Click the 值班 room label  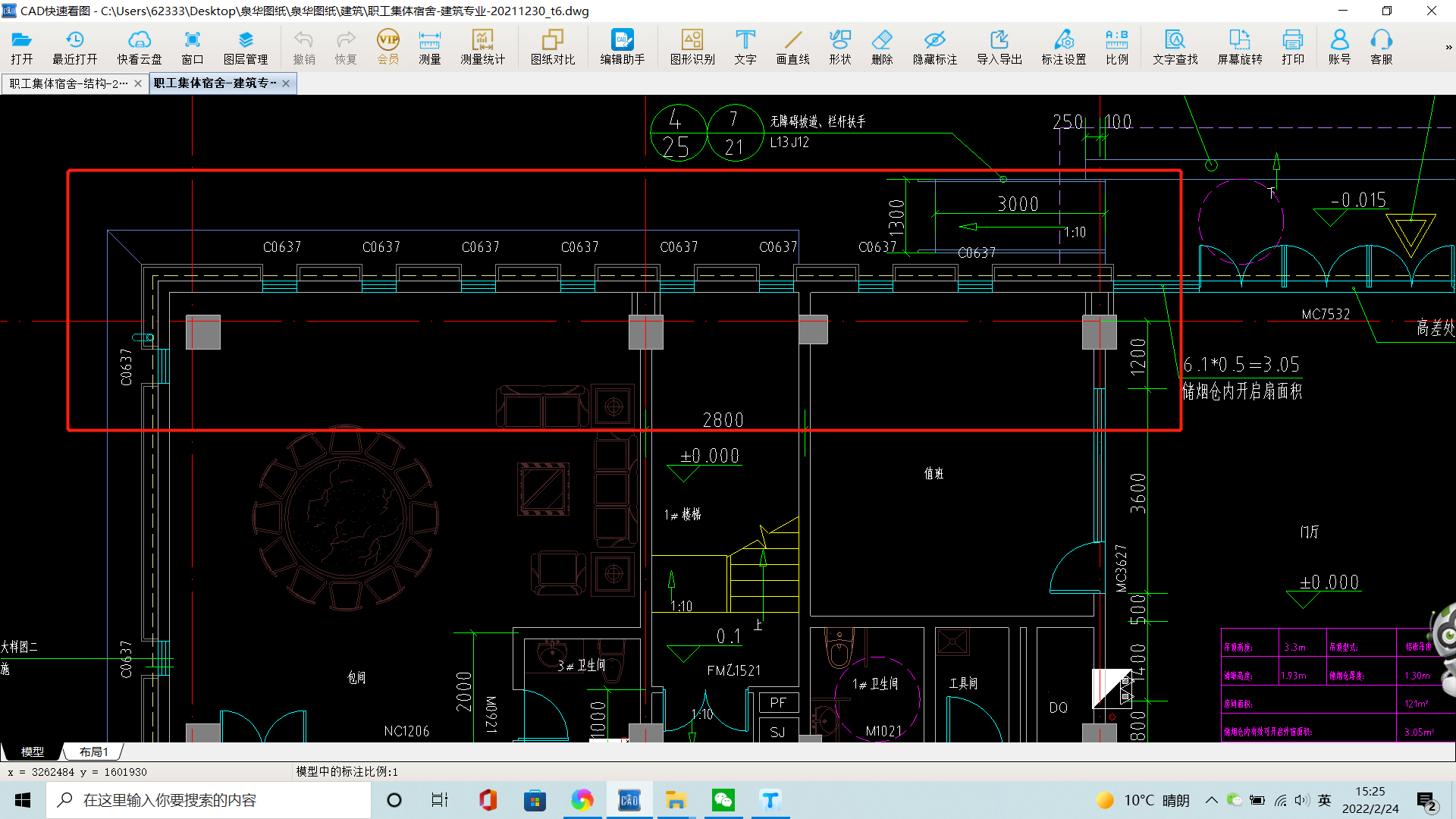coord(934,473)
